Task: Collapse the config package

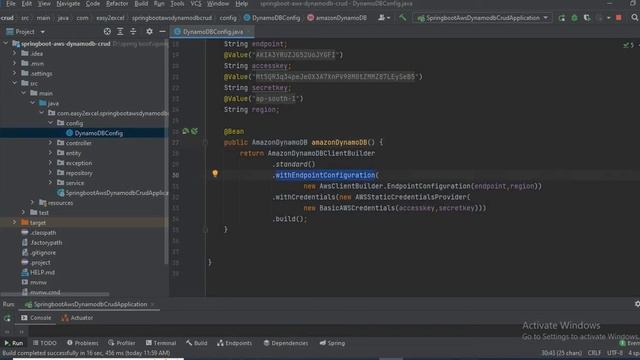Action: tap(51, 123)
